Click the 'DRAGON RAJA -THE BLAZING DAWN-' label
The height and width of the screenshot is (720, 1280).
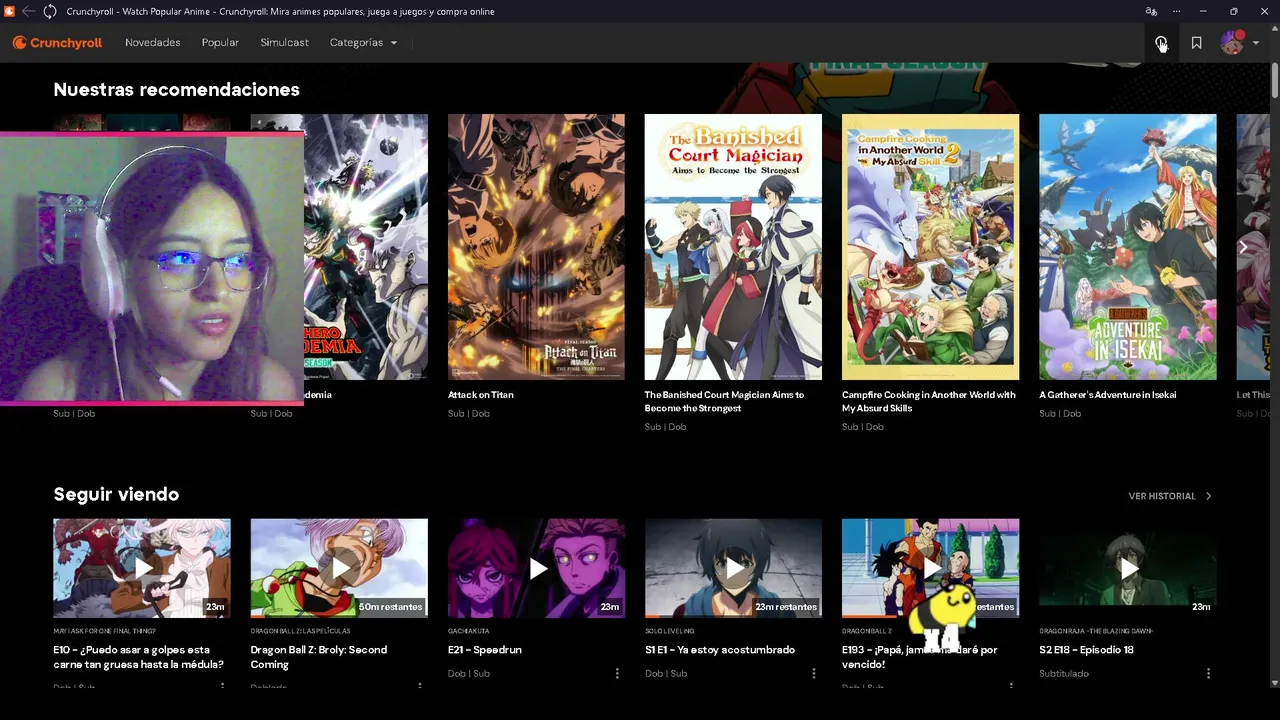(1096, 631)
